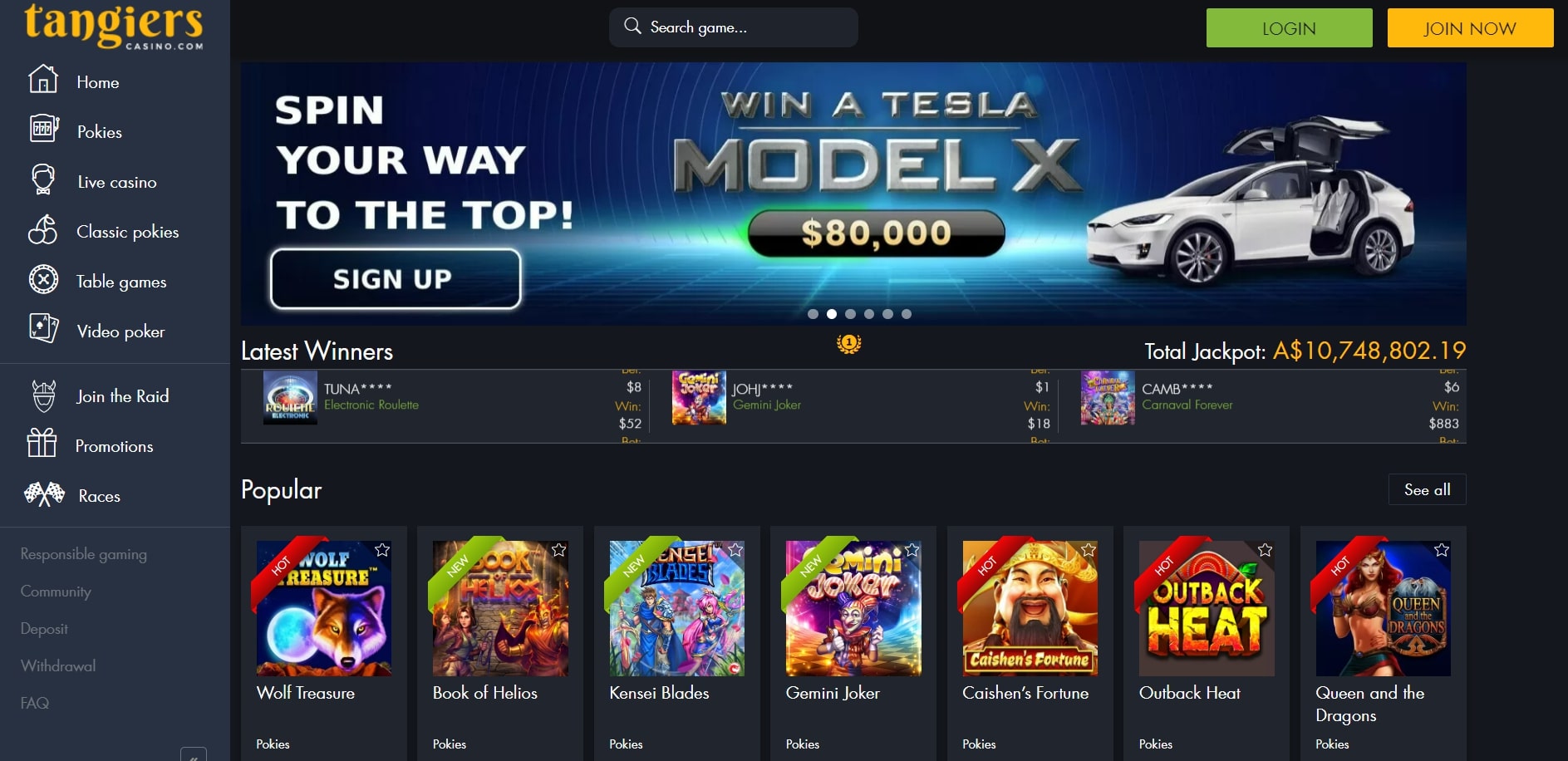Favorite the Wolf Treasure game star
The width and height of the screenshot is (1568, 761).
(x=382, y=550)
